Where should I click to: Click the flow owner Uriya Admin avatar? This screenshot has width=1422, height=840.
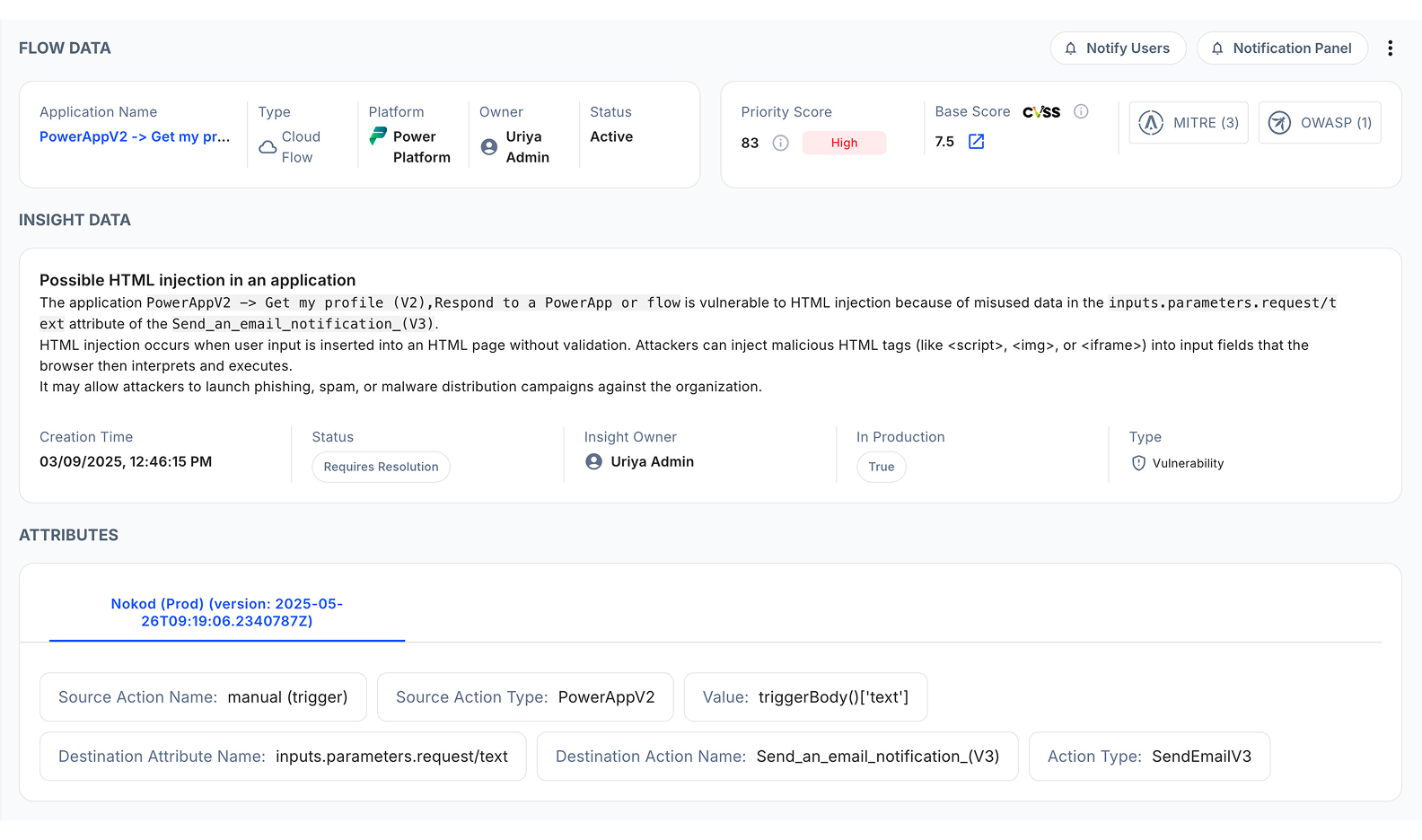point(489,147)
